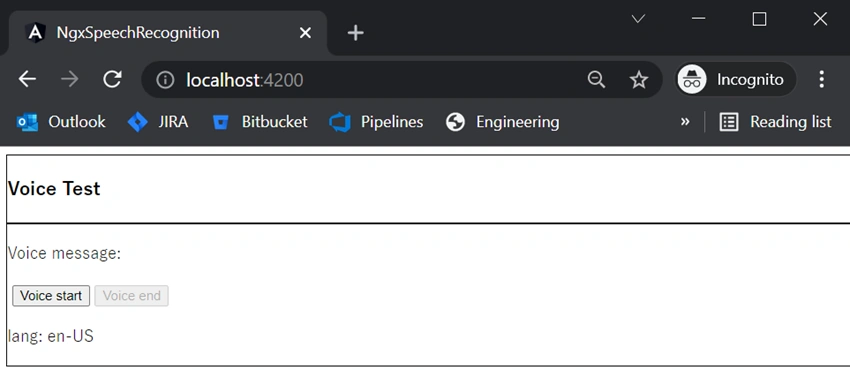Click the lang: en-US text
Image resolution: width=850 pixels, height=370 pixels.
pyautogui.click(x=50, y=336)
